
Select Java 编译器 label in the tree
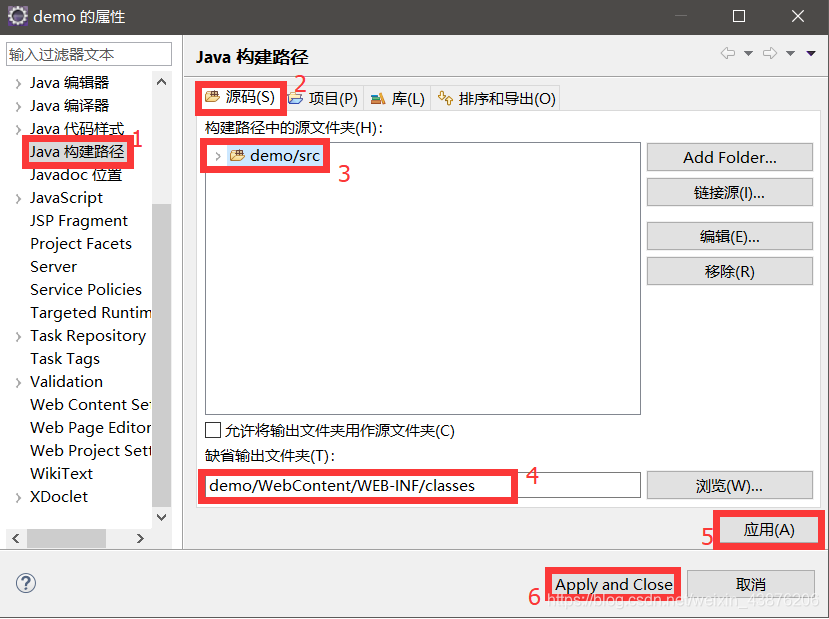[x=69, y=106]
